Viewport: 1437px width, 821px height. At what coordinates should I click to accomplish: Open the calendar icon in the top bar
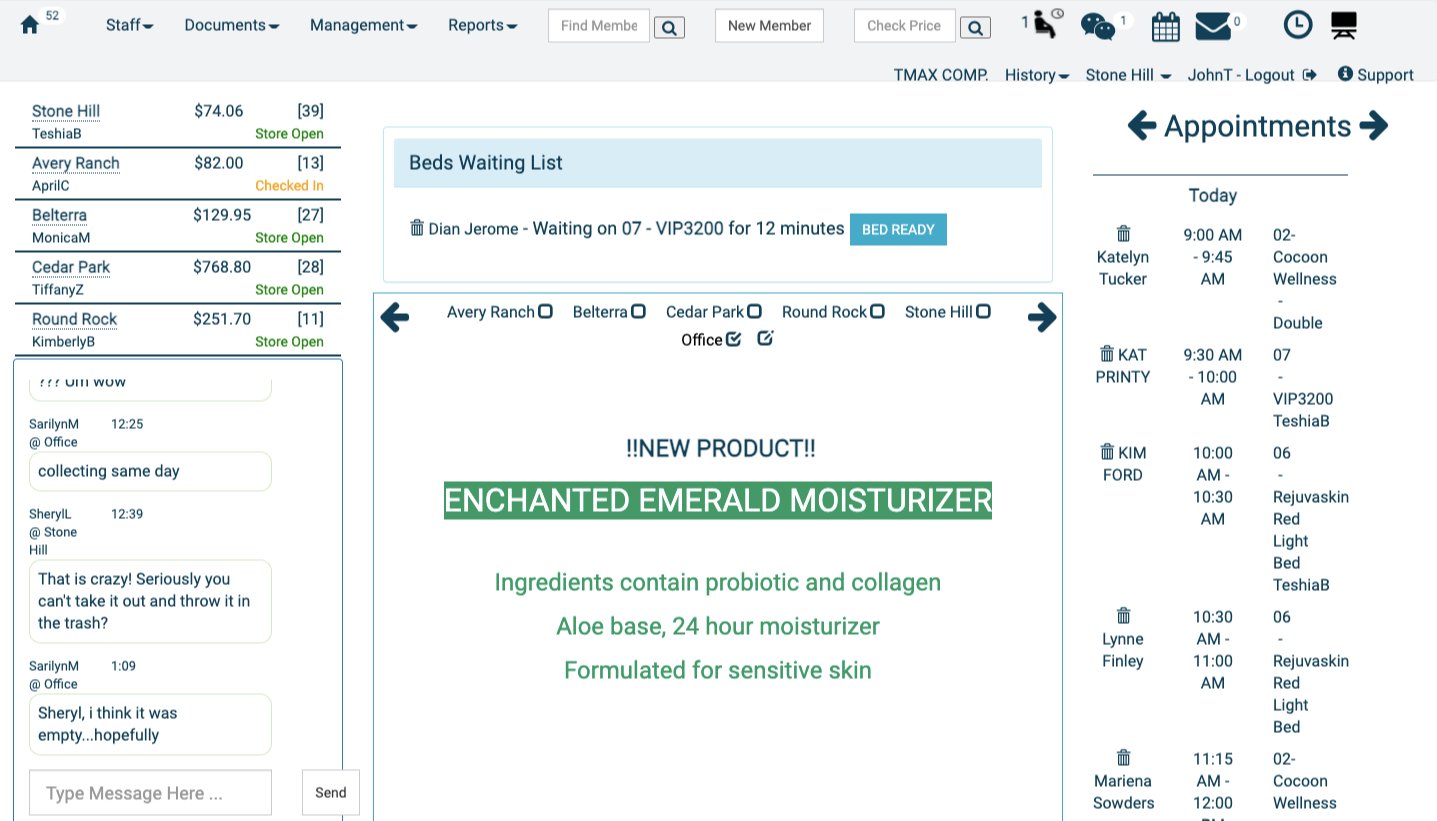pyautogui.click(x=1165, y=25)
